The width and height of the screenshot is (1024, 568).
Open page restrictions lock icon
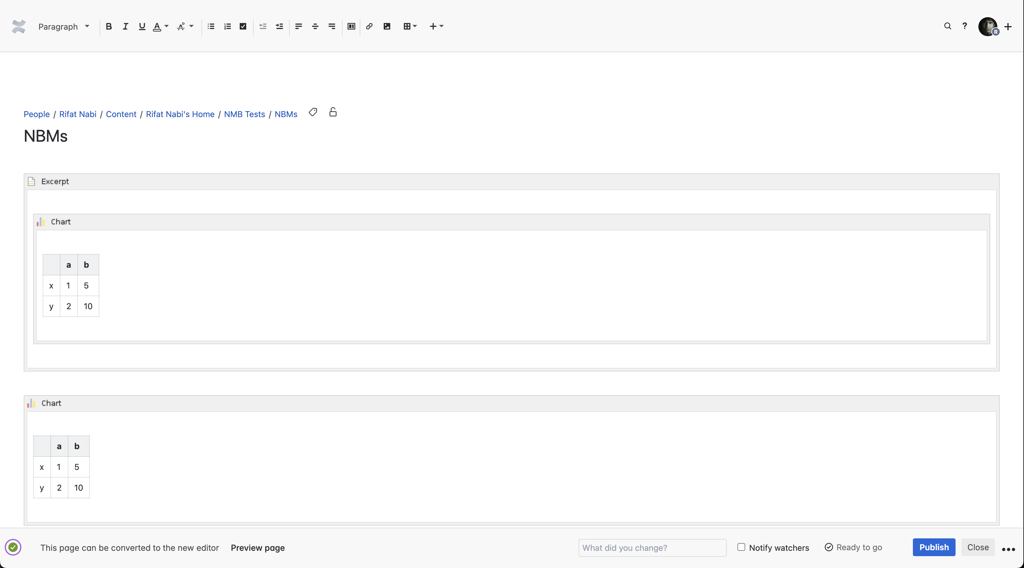[x=333, y=113]
